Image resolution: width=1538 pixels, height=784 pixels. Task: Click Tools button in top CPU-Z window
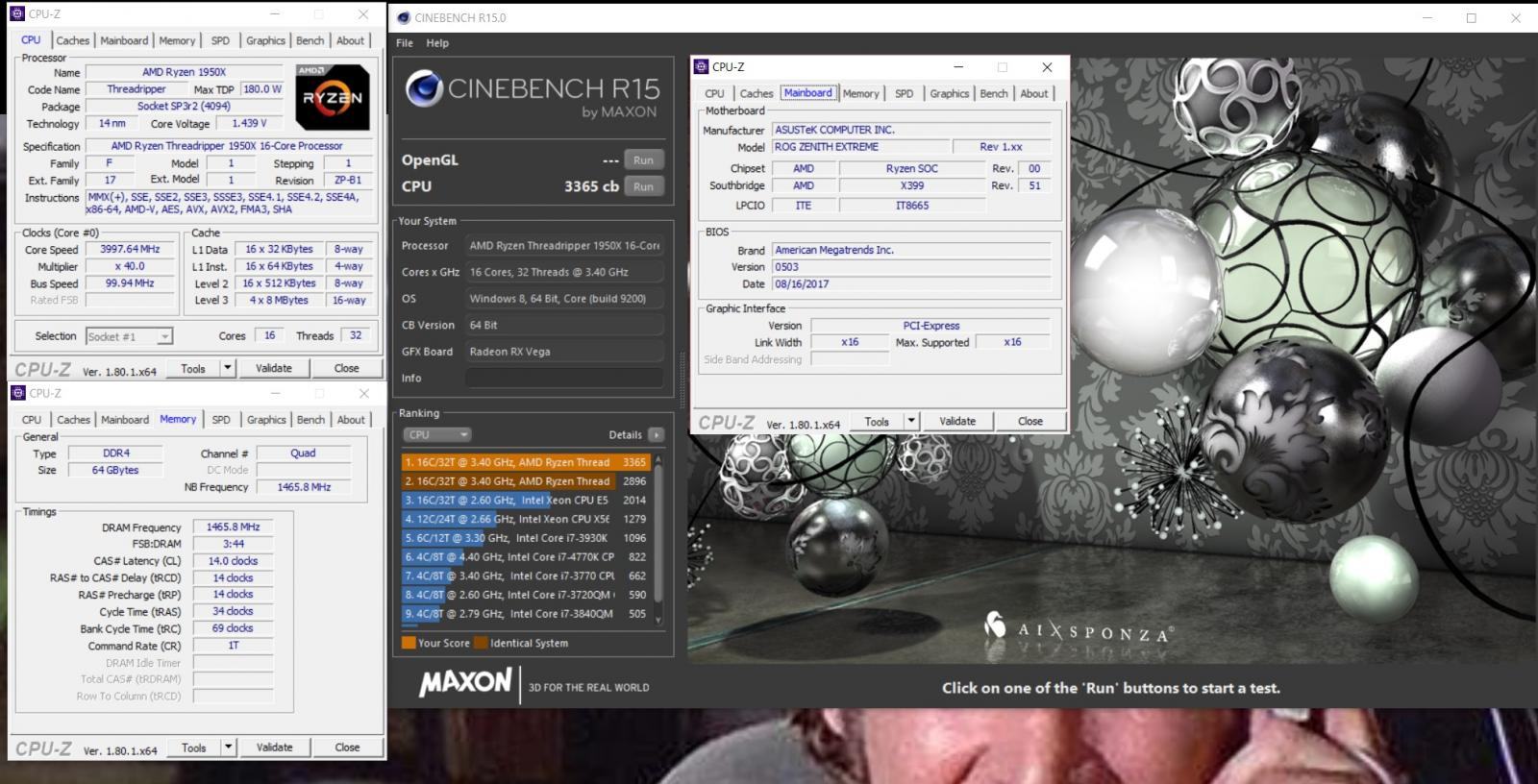click(193, 368)
